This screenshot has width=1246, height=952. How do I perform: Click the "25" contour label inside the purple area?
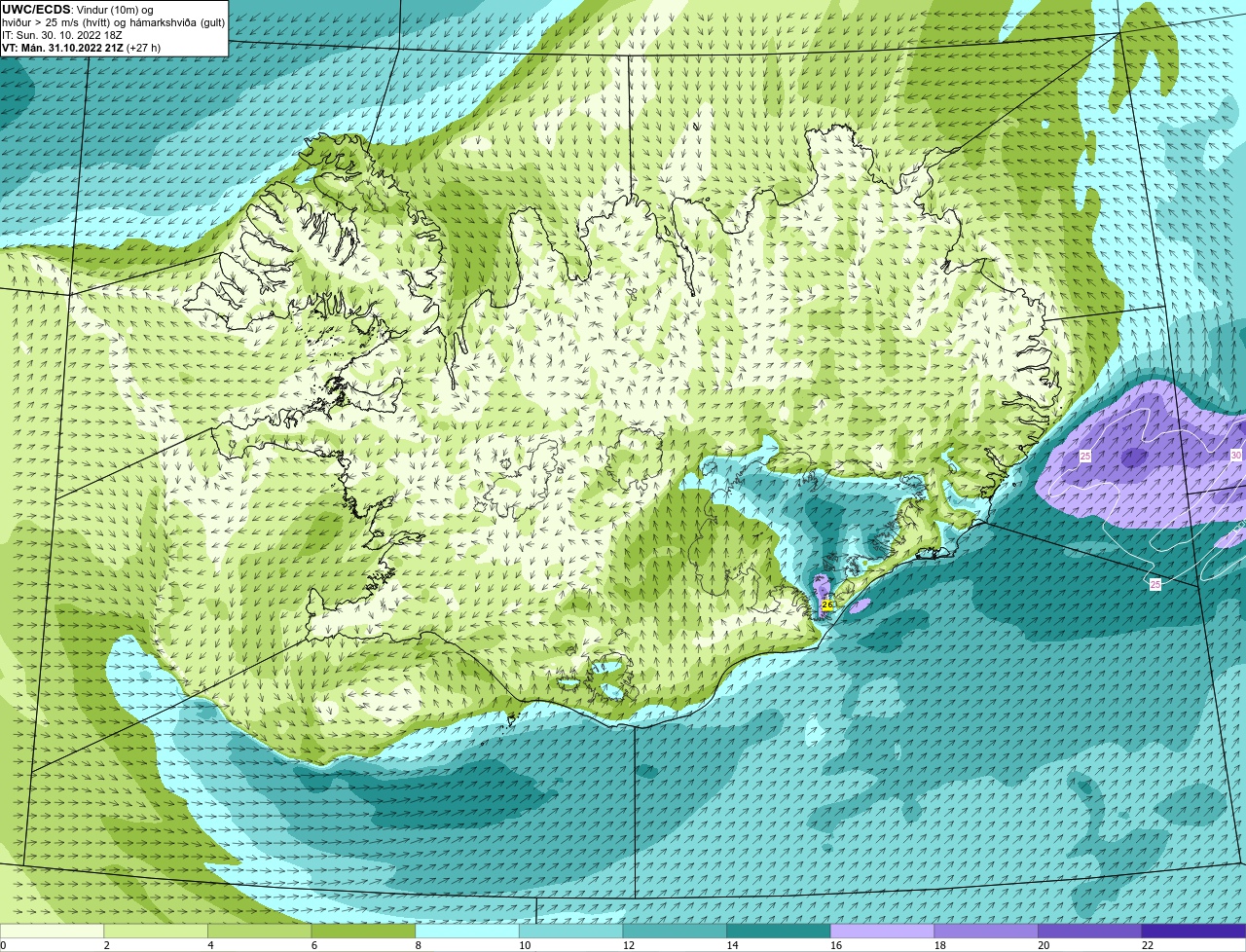coord(1085,456)
